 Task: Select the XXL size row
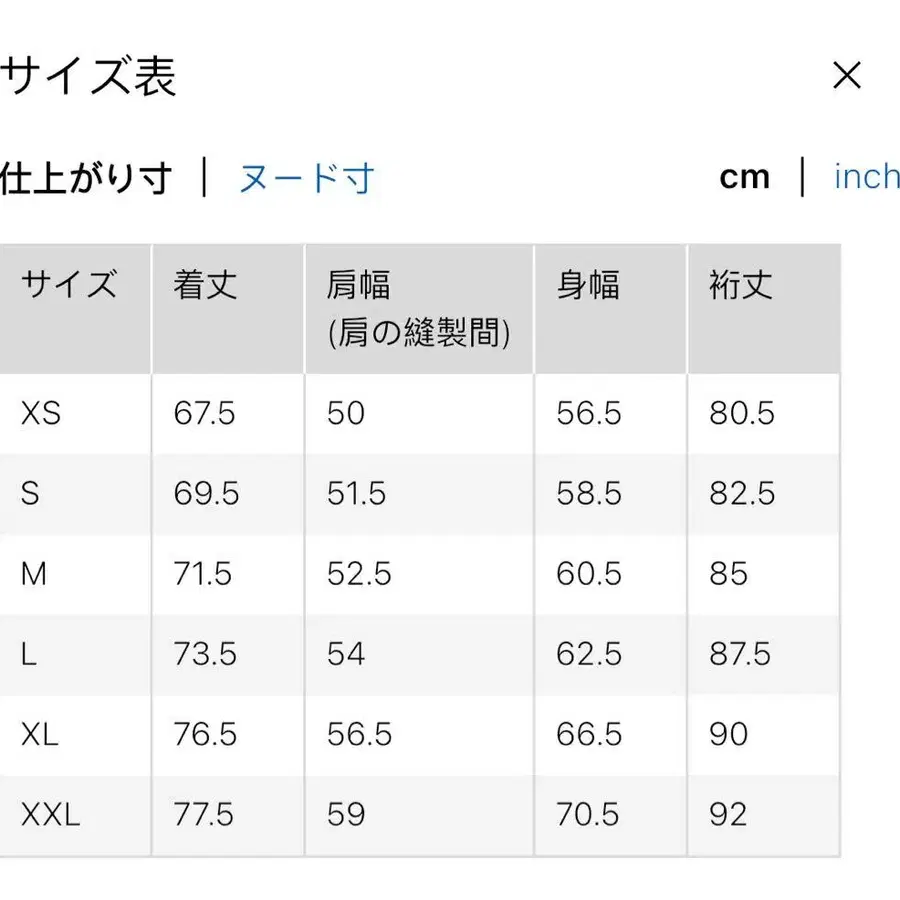(48, 815)
